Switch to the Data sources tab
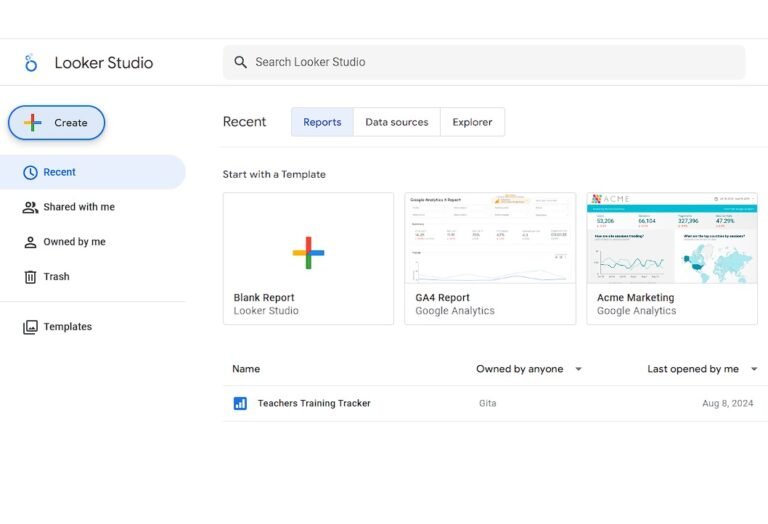The height and width of the screenshot is (524, 768). click(x=397, y=122)
